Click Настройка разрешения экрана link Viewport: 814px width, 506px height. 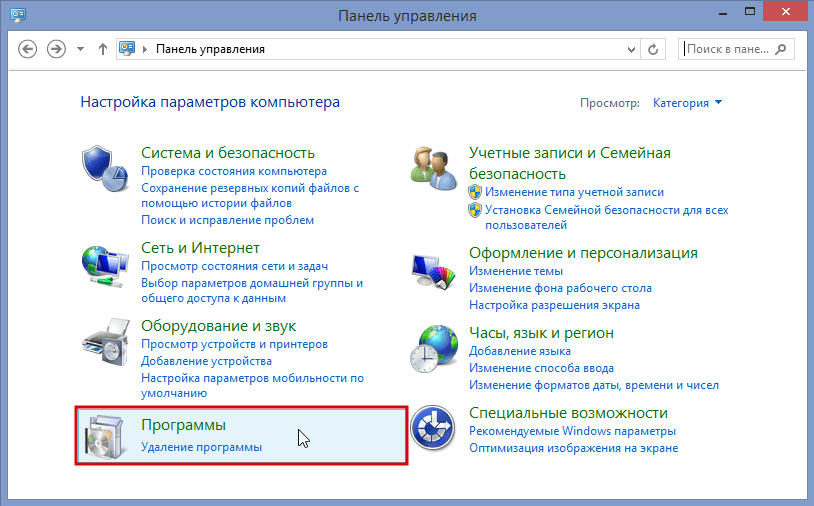coord(554,305)
